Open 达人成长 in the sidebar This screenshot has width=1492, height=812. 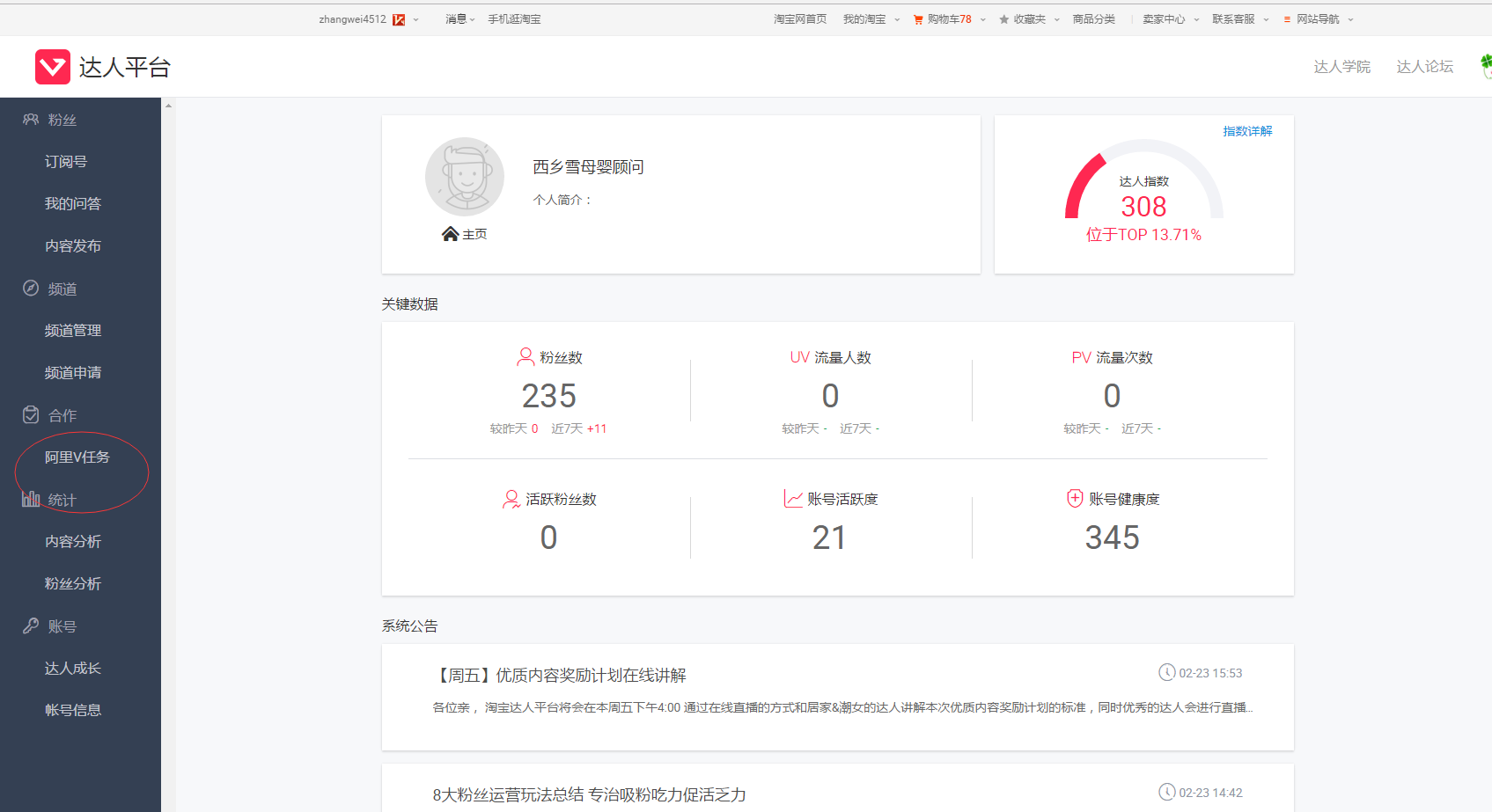[73, 669]
